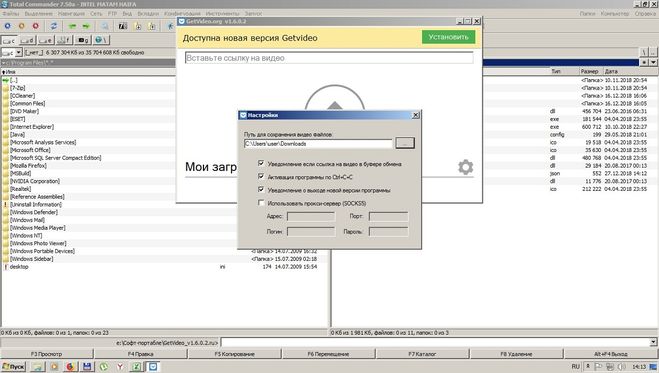
Task: Open the Excel-like green taskbar icon
Action: point(137,367)
